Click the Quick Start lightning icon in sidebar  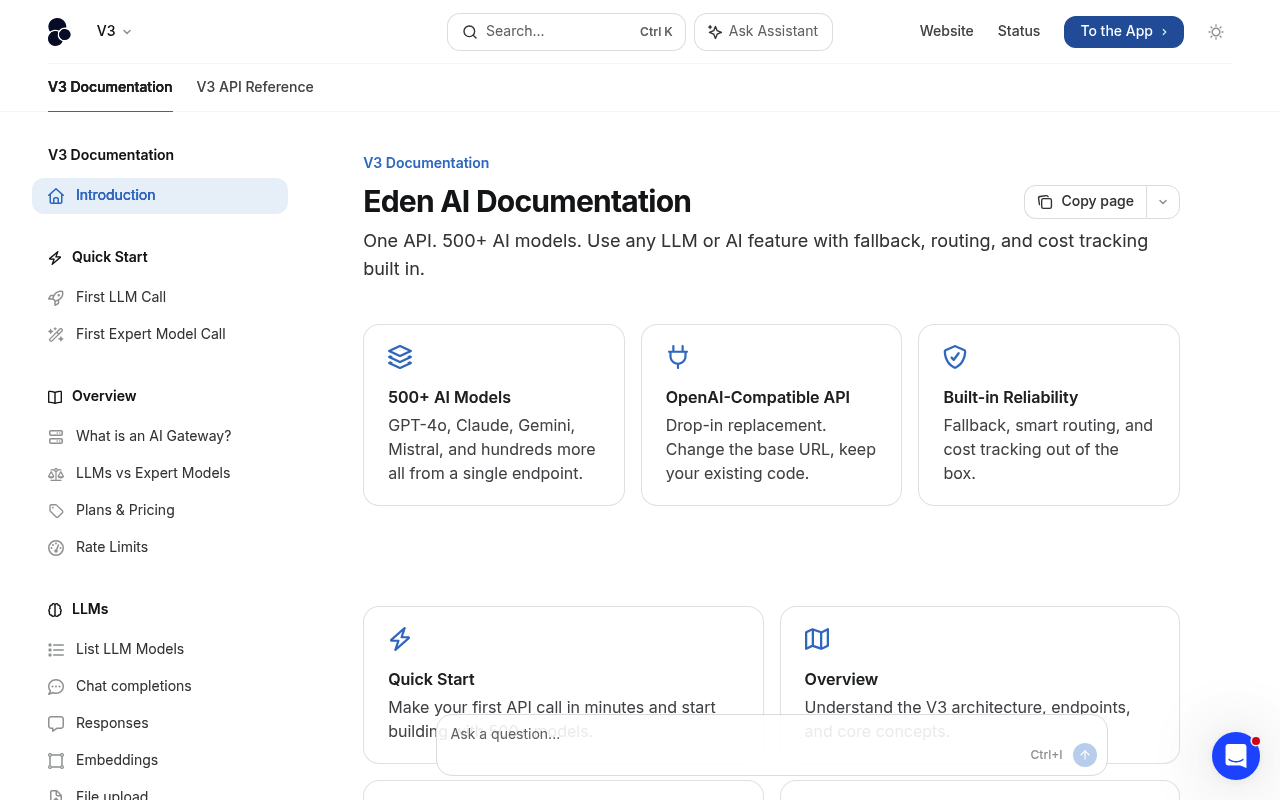coord(55,258)
